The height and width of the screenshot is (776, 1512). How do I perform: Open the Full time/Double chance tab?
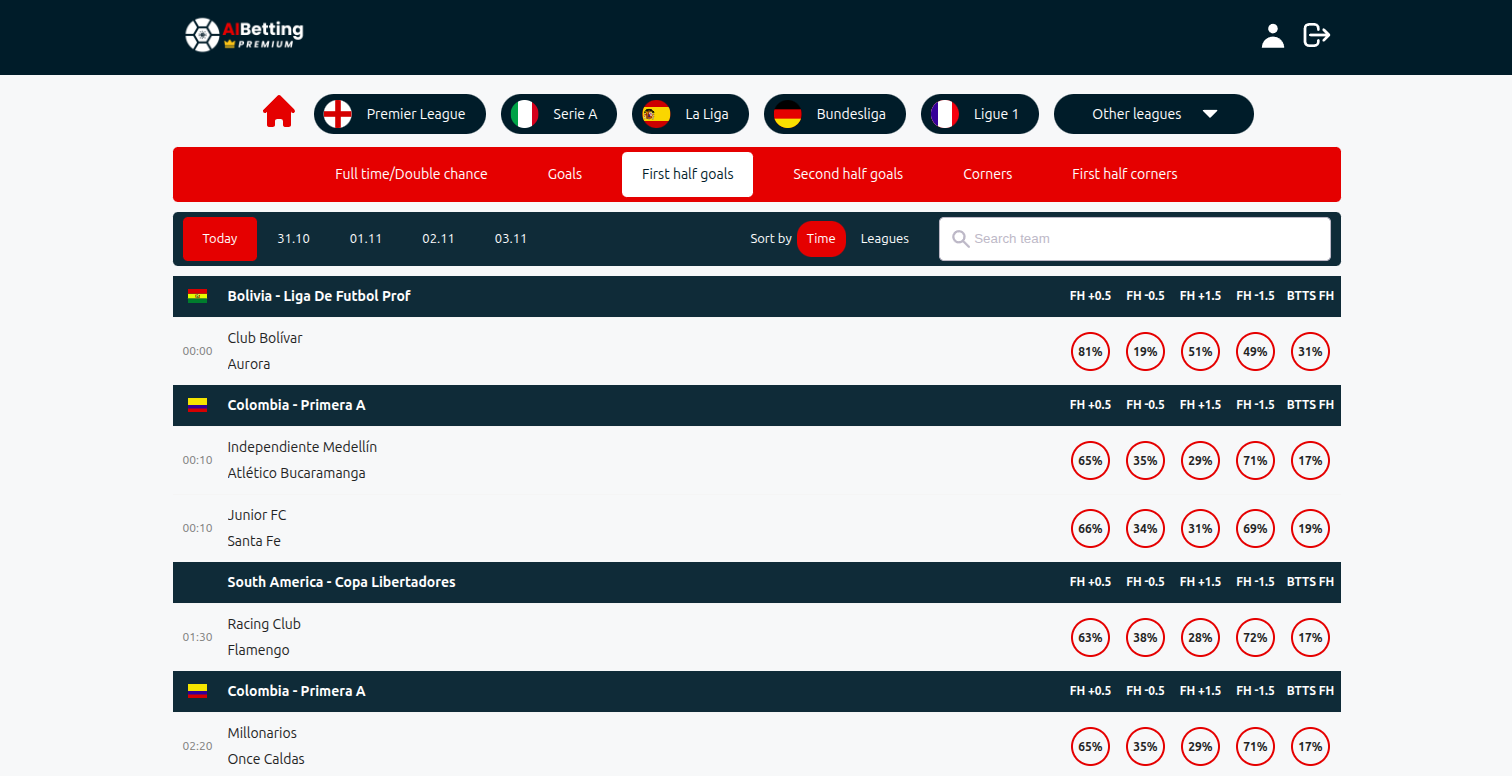(411, 174)
